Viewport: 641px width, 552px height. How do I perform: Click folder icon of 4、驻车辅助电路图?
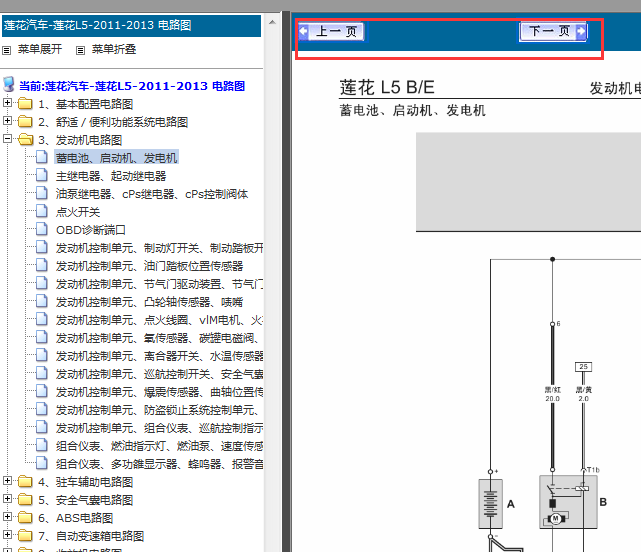point(25,481)
